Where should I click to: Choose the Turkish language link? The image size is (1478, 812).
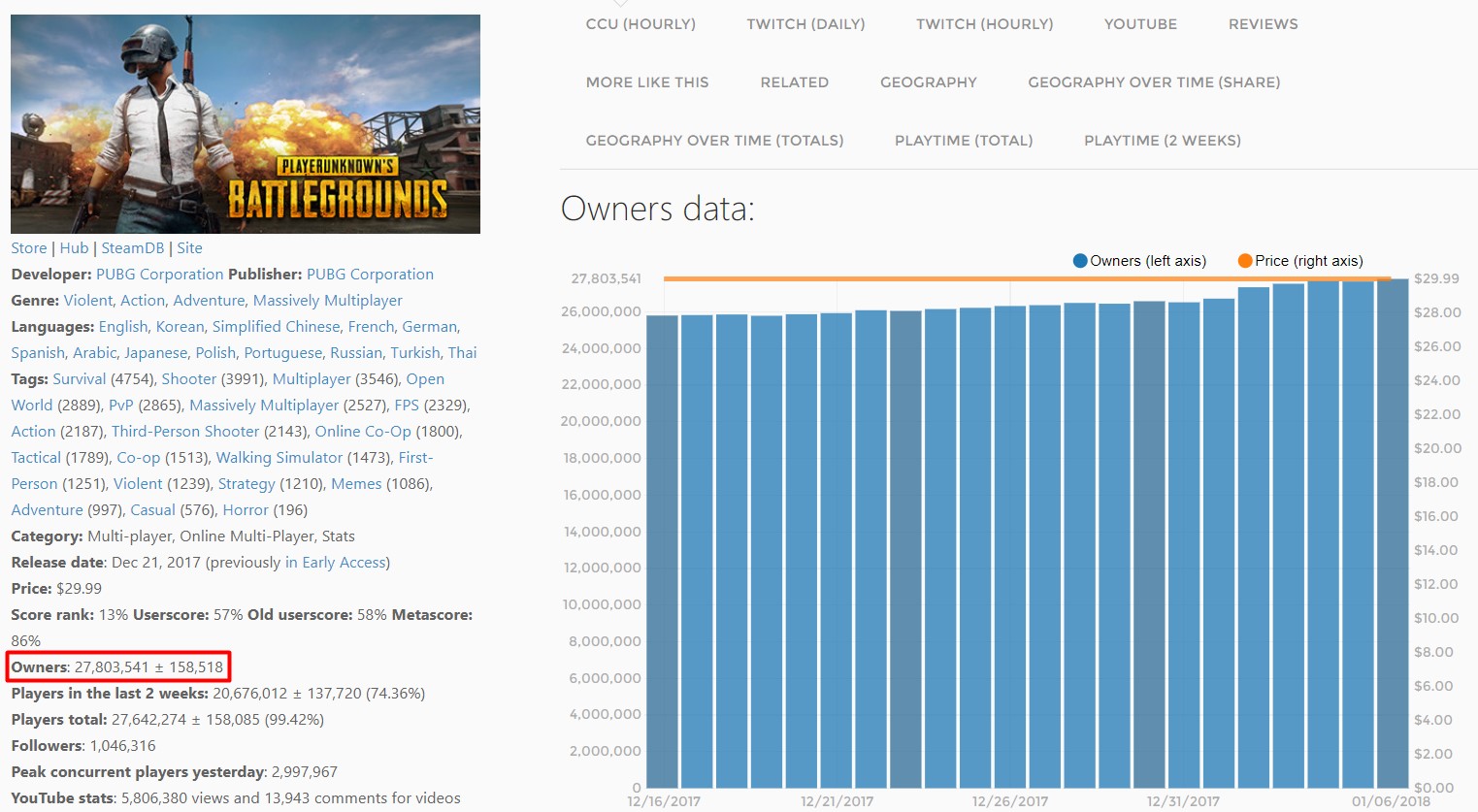(415, 353)
